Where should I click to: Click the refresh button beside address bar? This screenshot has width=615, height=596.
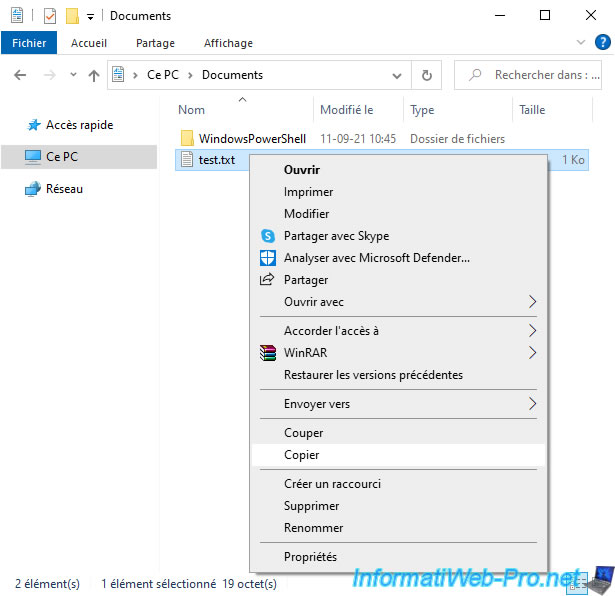point(427,75)
